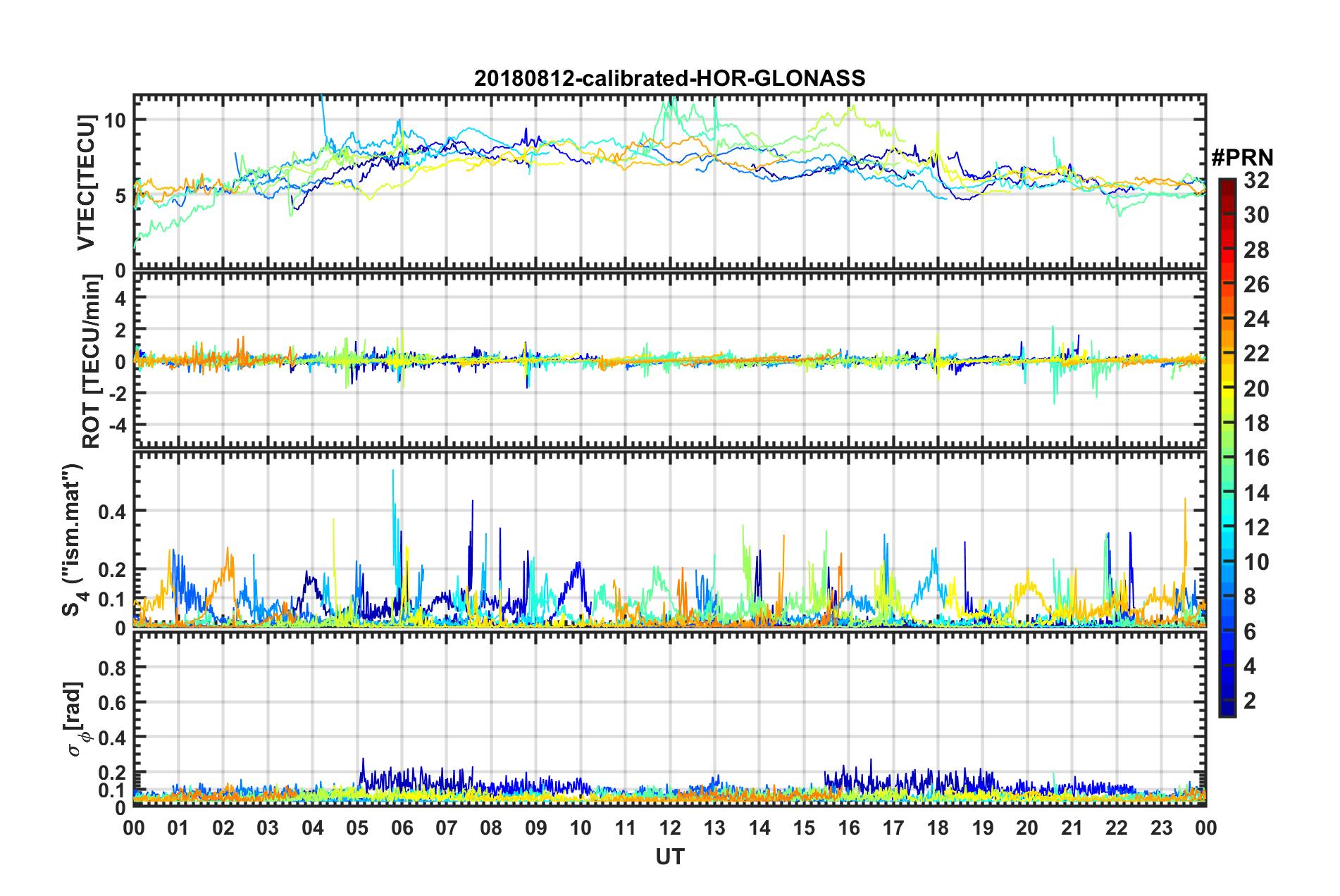Click the 06 tick on the UT axis
The width and height of the screenshot is (1340, 896).
(402, 828)
